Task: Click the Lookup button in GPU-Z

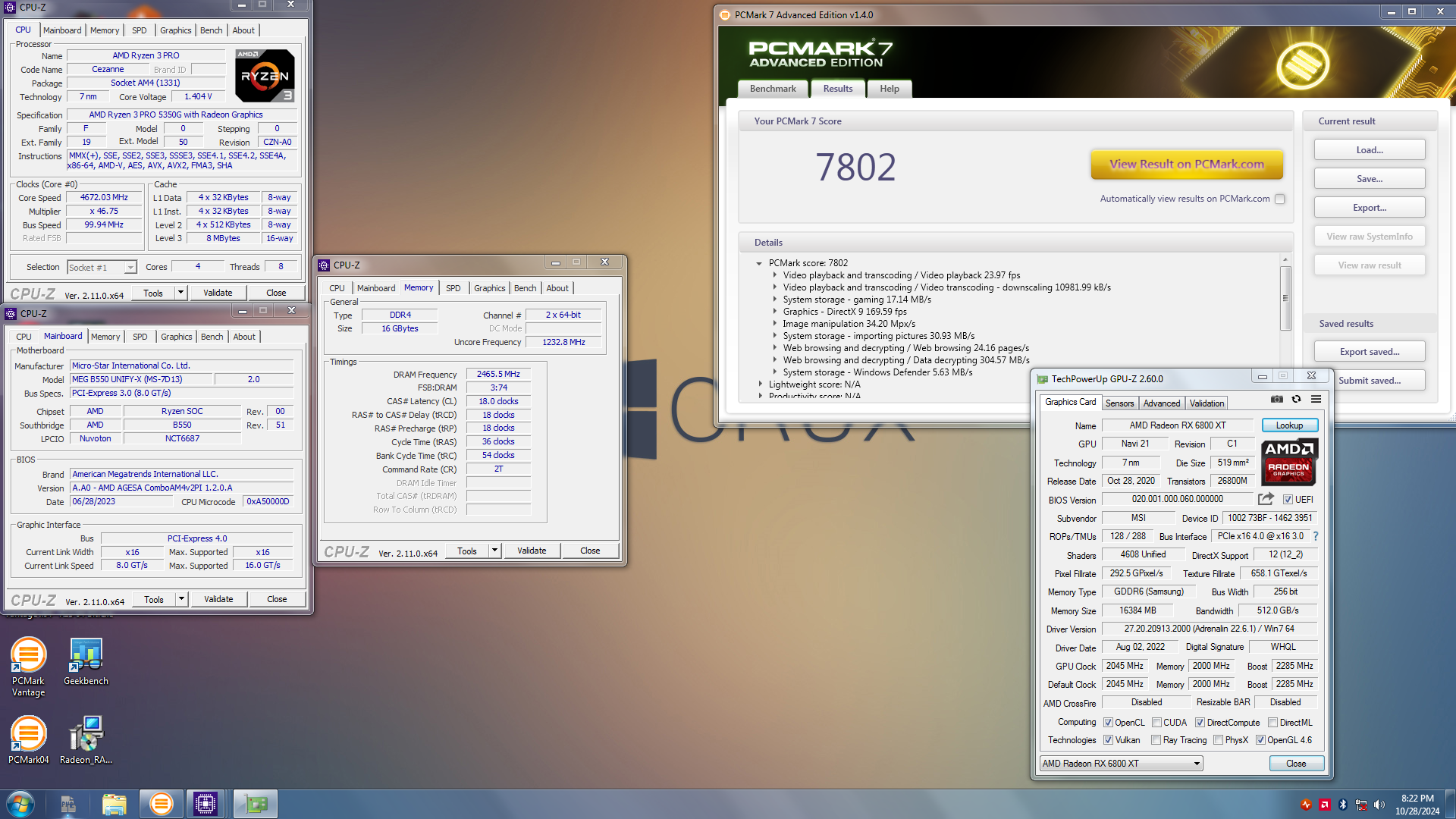Action: pyautogui.click(x=1289, y=425)
